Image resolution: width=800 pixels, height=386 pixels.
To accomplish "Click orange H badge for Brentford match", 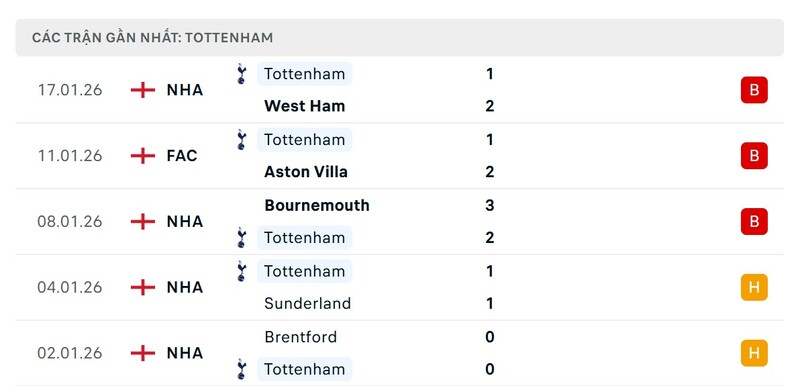I will [754, 353].
